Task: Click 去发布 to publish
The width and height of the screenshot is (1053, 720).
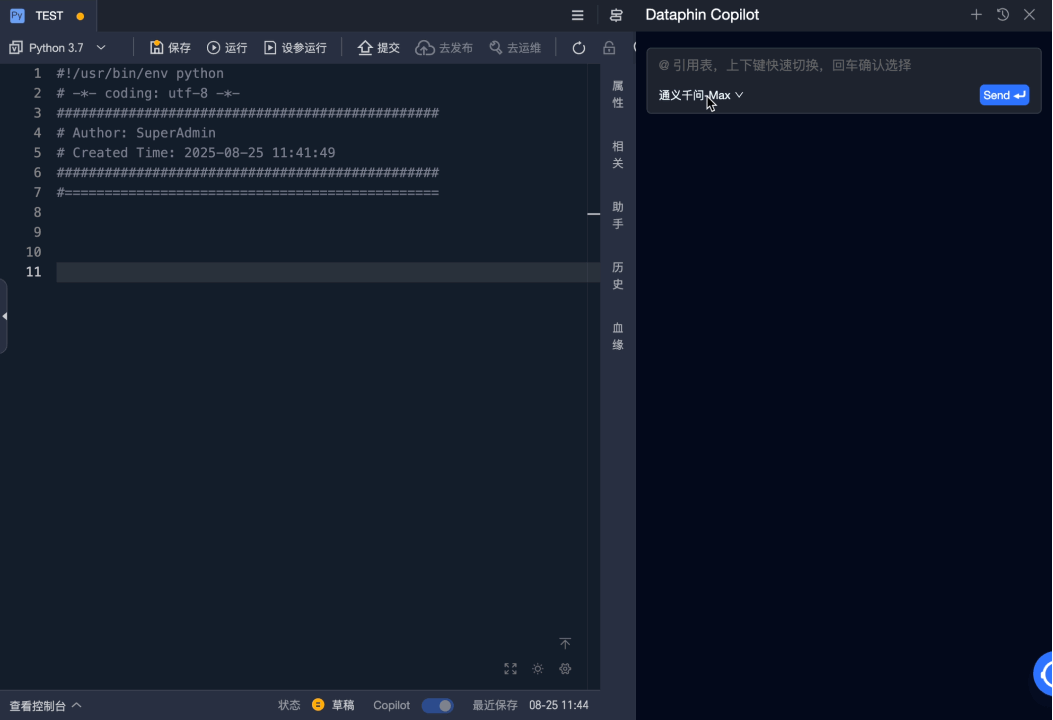Action: coord(444,48)
